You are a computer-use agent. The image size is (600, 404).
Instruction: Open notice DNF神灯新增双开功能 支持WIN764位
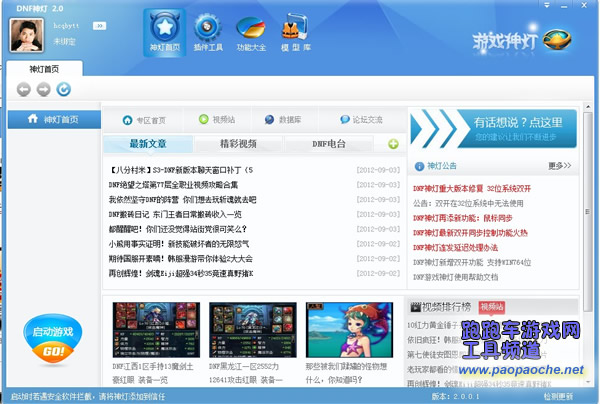(x=472, y=262)
